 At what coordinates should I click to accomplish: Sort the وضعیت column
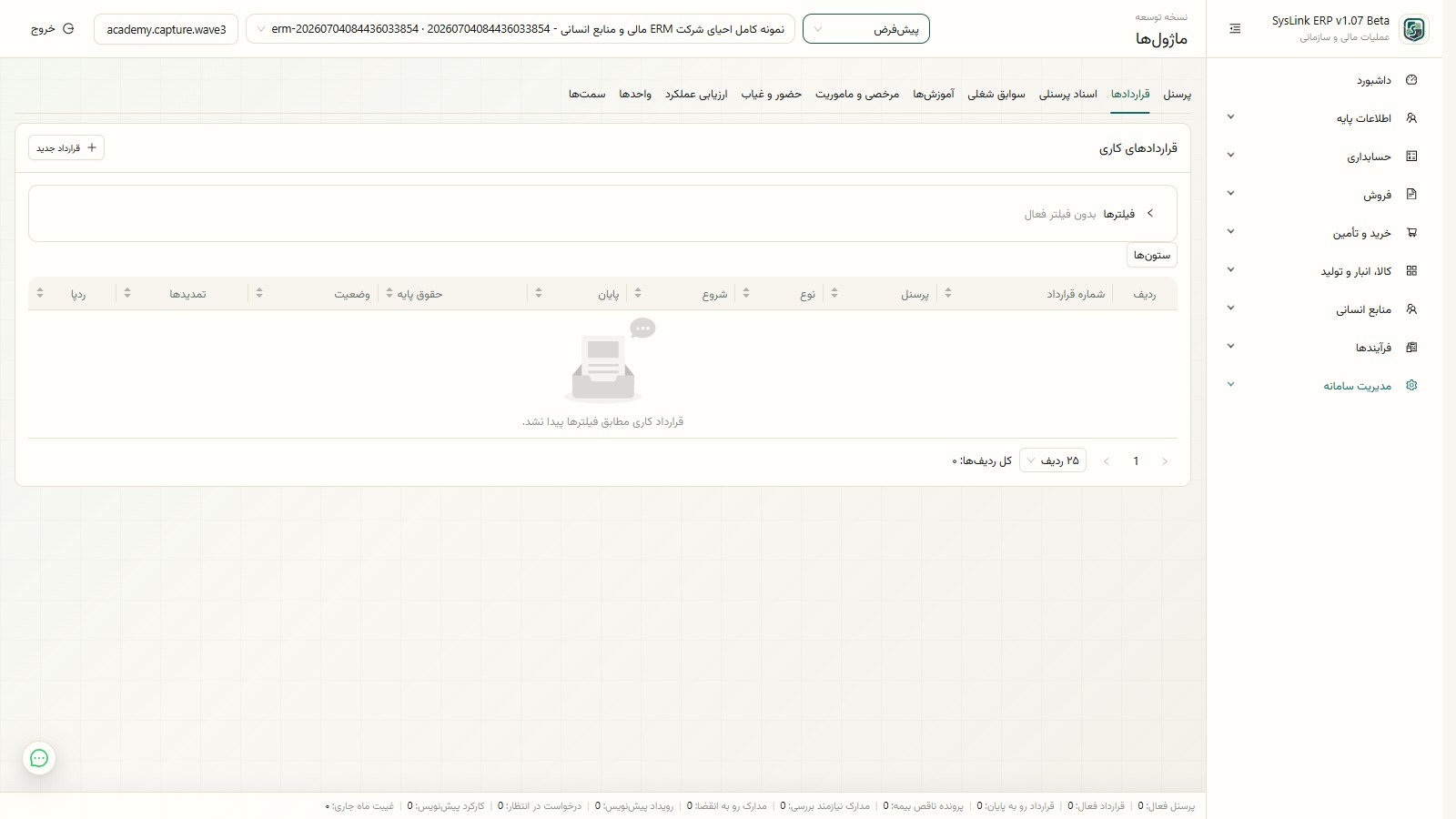tap(259, 293)
